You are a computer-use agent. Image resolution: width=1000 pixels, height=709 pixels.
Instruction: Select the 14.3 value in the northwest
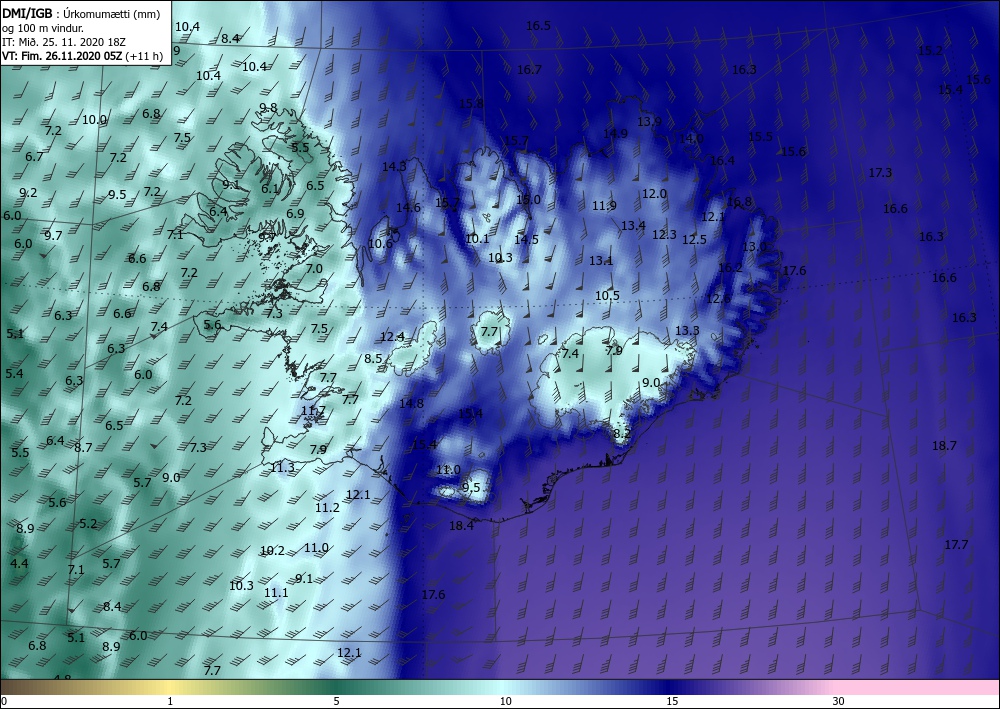(394, 167)
